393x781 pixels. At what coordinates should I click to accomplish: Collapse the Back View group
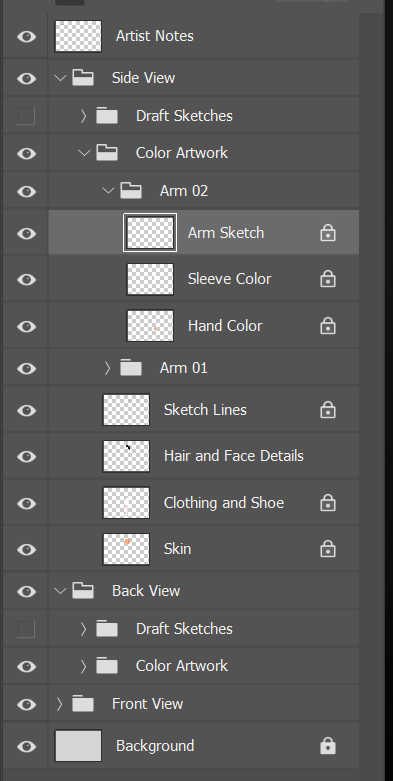click(60, 591)
